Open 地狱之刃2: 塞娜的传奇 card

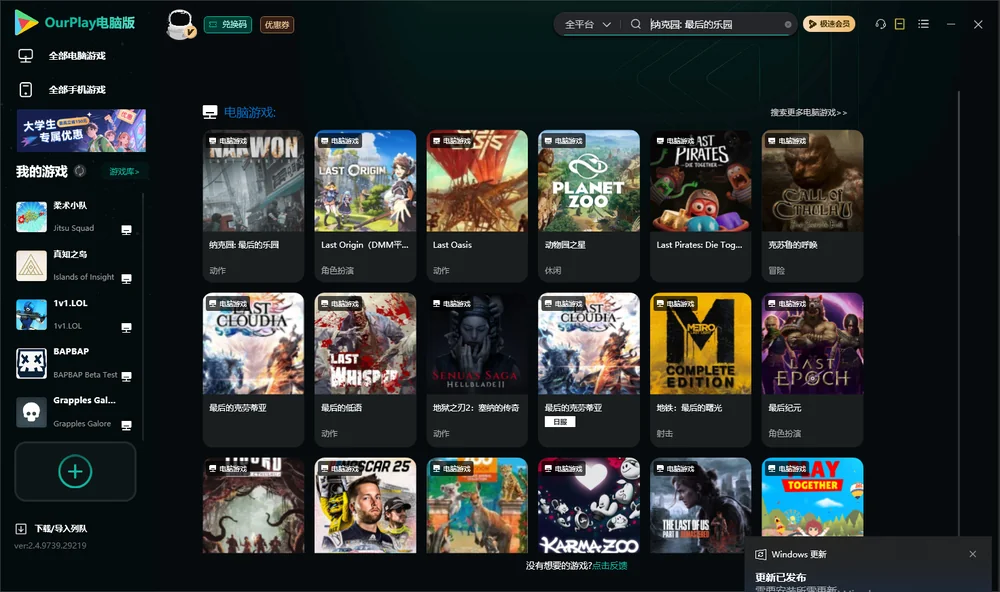pos(477,369)
